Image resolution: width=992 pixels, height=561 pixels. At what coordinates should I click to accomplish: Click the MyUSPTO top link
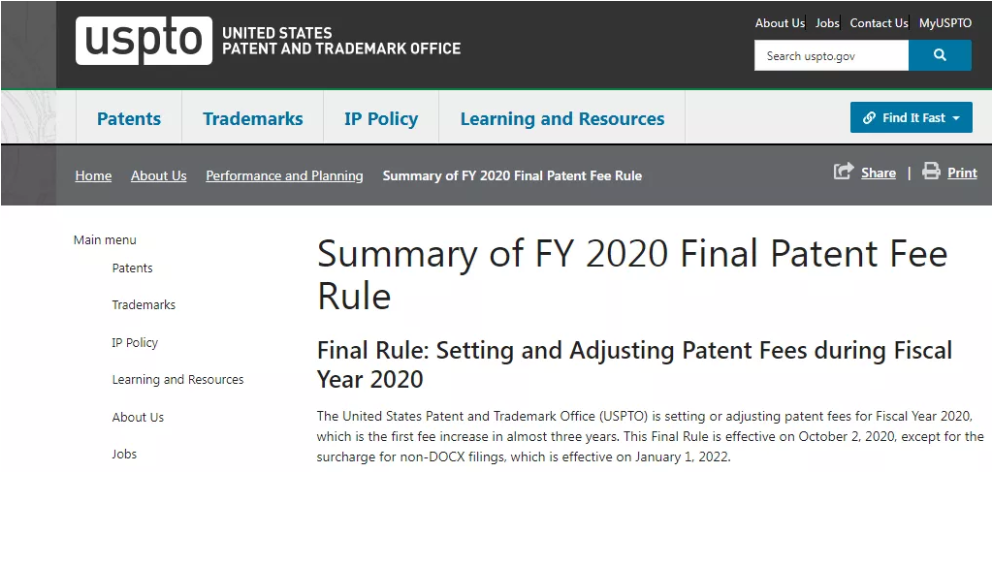click(x=945, y=23)
